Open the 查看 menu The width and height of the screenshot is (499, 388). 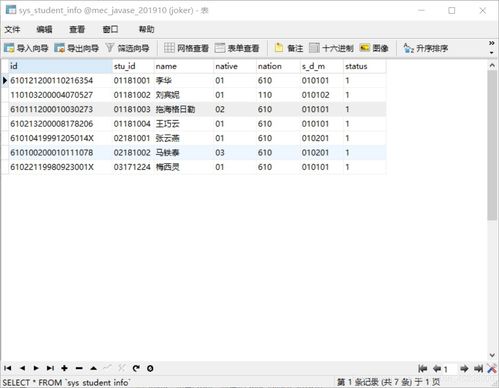(77, 30)
